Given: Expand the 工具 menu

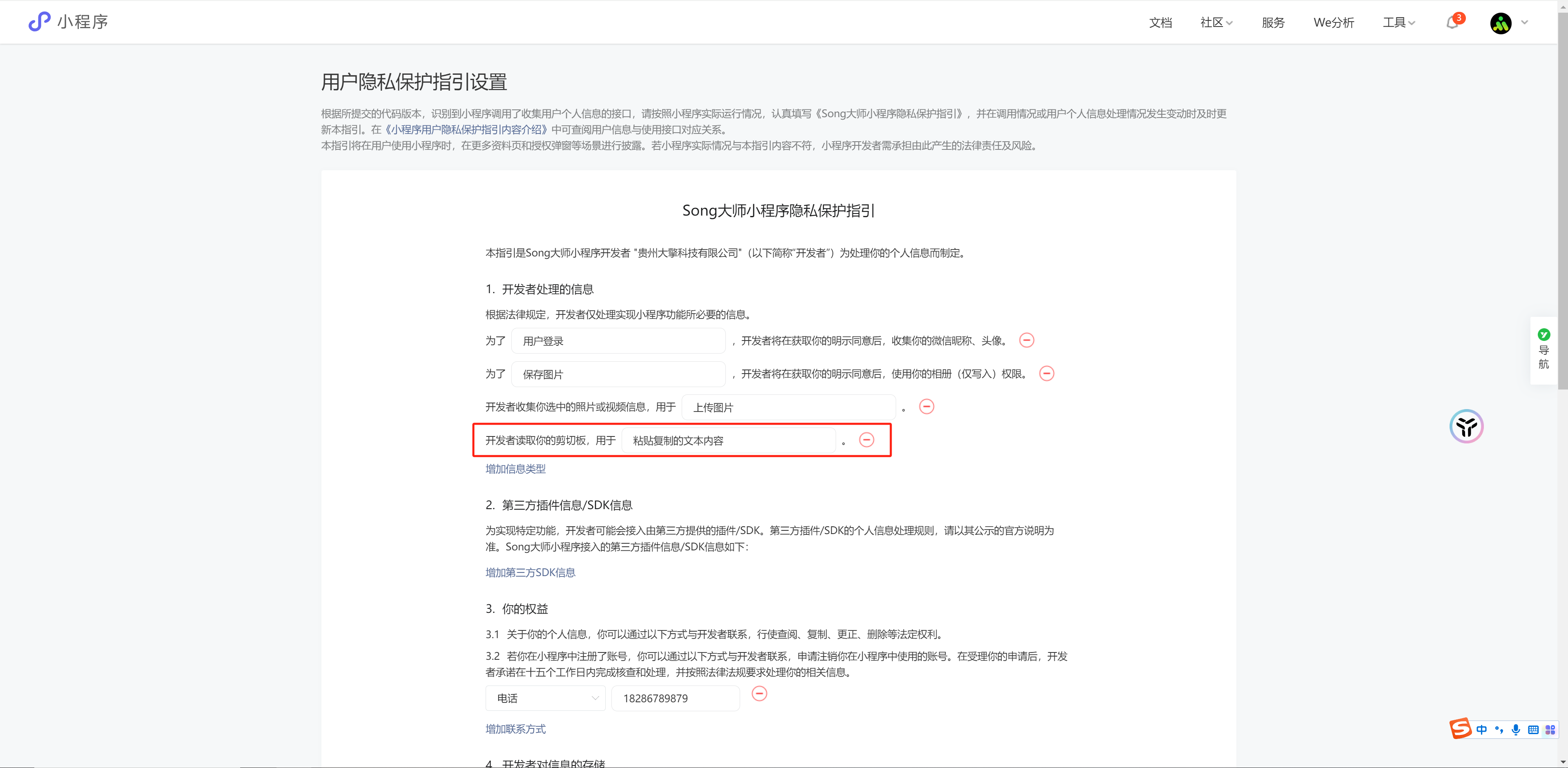Looking at the screenshot, I should 1399,22.
